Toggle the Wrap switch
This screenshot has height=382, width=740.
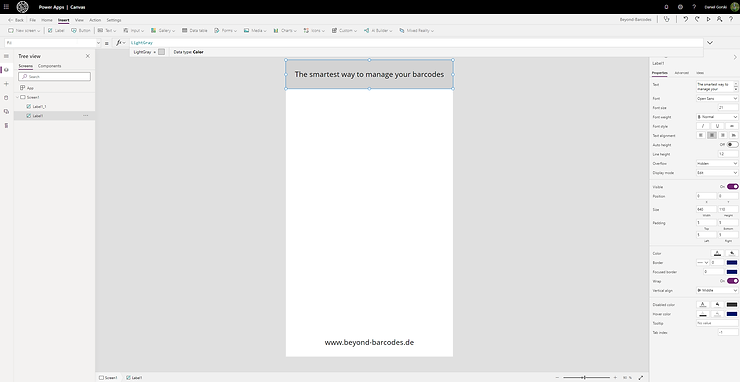pyautogui.click(x=732, y=281)
